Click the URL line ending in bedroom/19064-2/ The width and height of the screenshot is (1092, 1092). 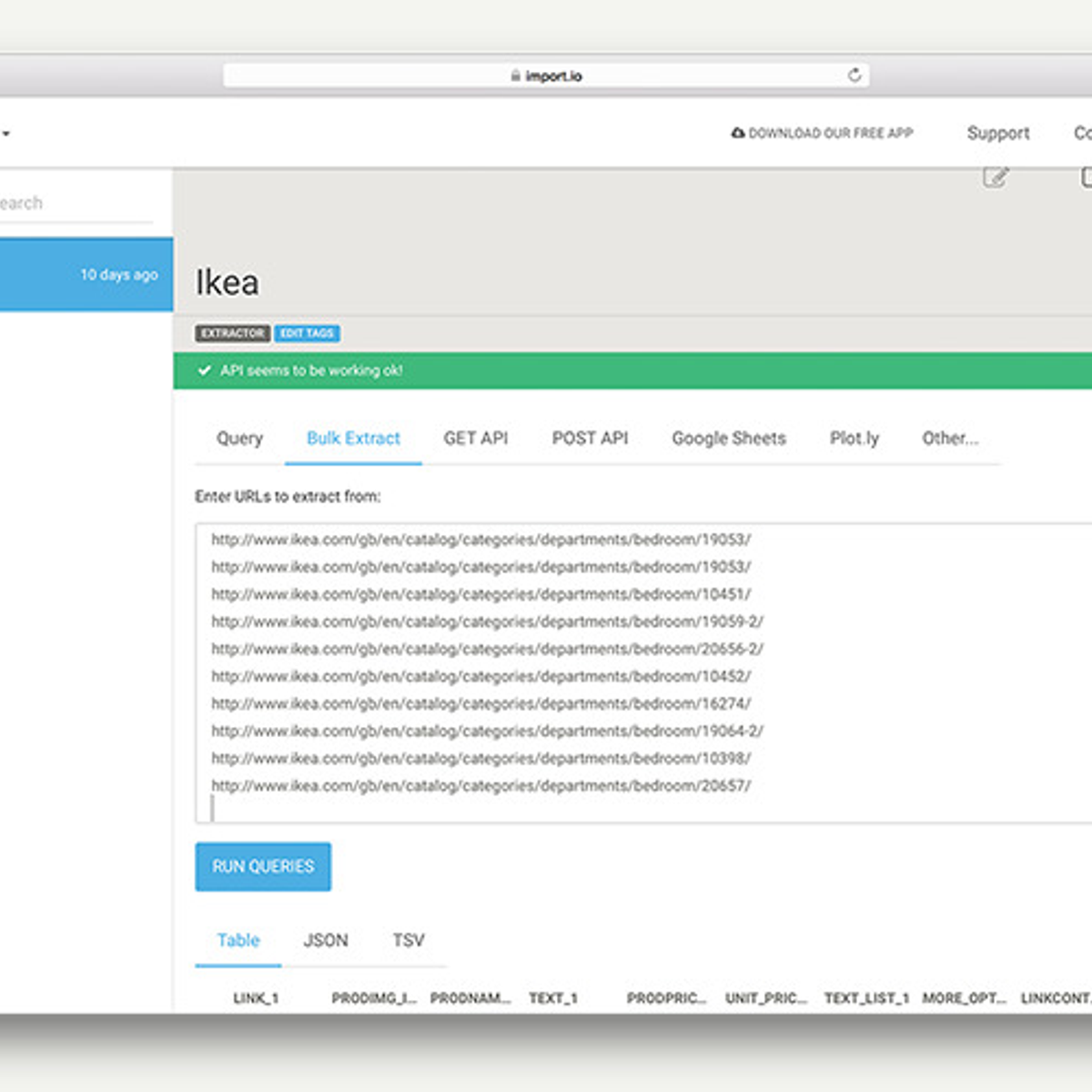(488, 731)
